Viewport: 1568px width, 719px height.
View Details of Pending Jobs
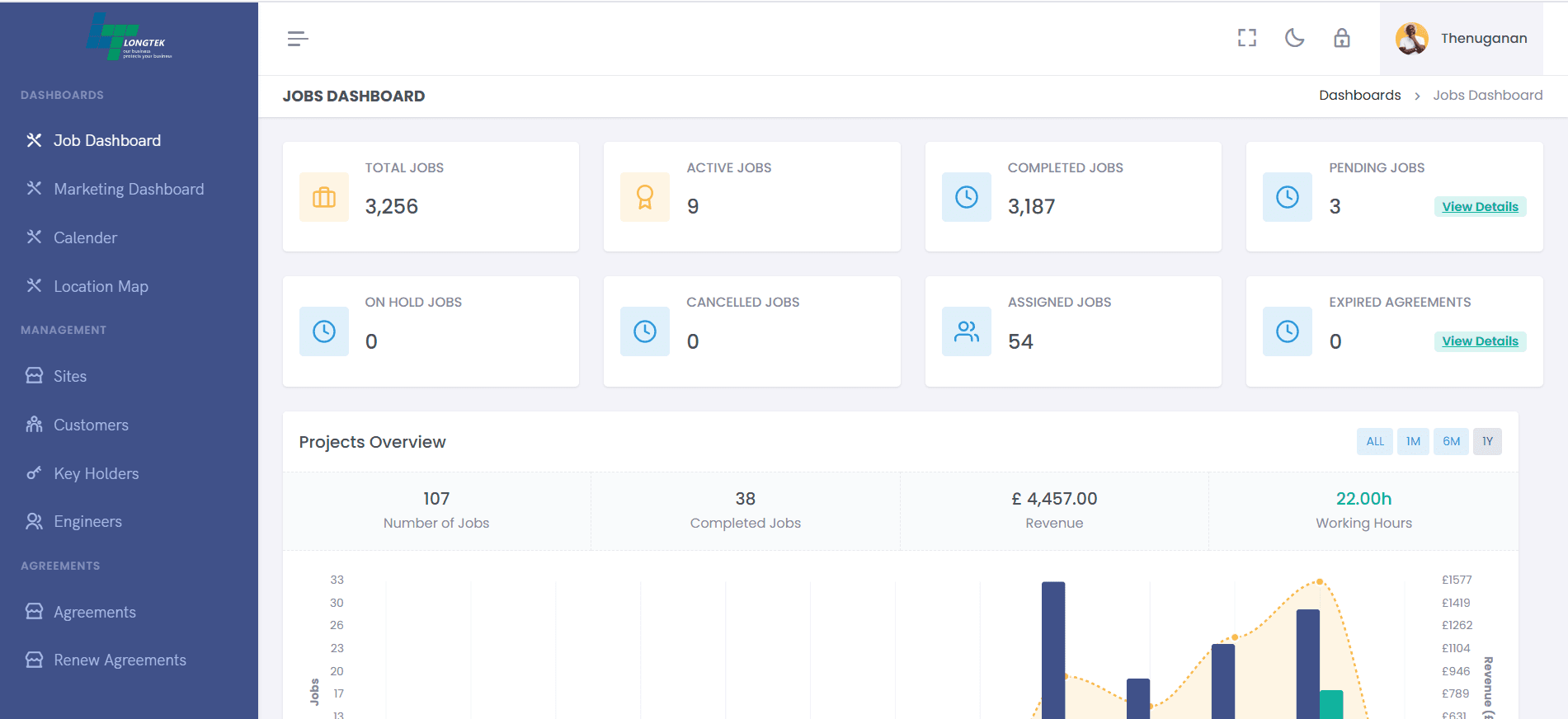1480,207
